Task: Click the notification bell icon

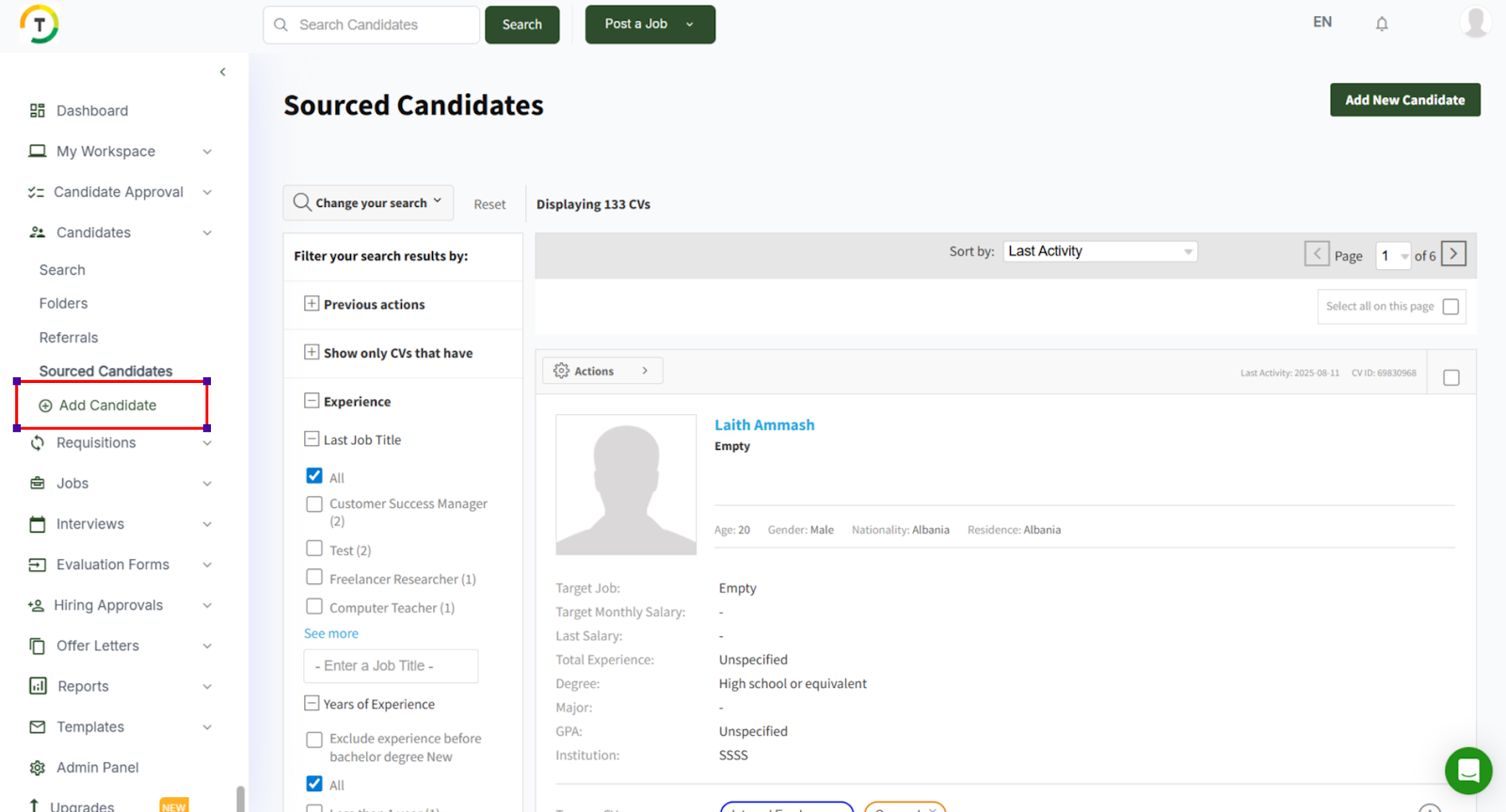Action: coord(1381,24)
